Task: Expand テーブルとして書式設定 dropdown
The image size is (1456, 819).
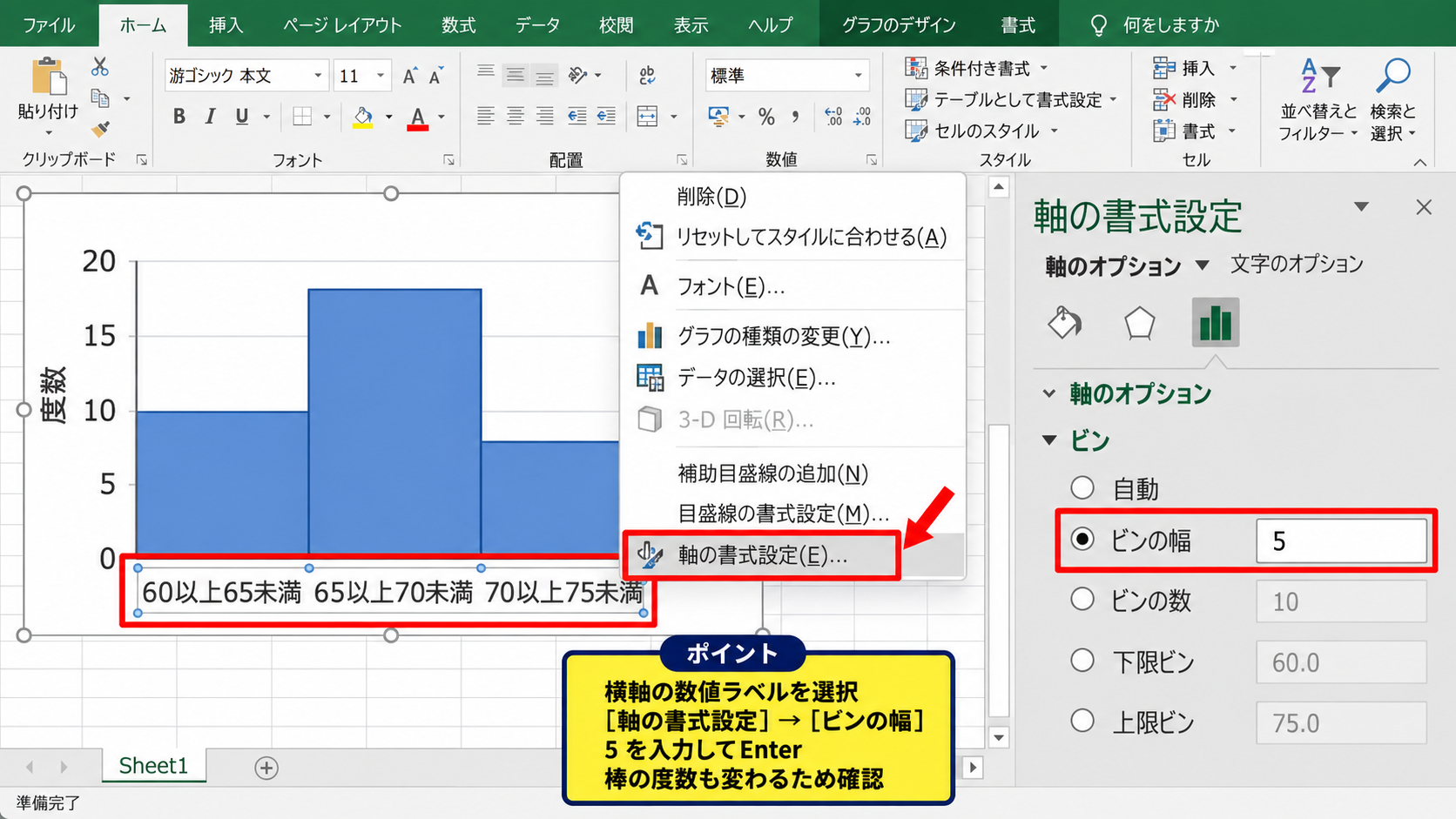Action: (1114, 100)
